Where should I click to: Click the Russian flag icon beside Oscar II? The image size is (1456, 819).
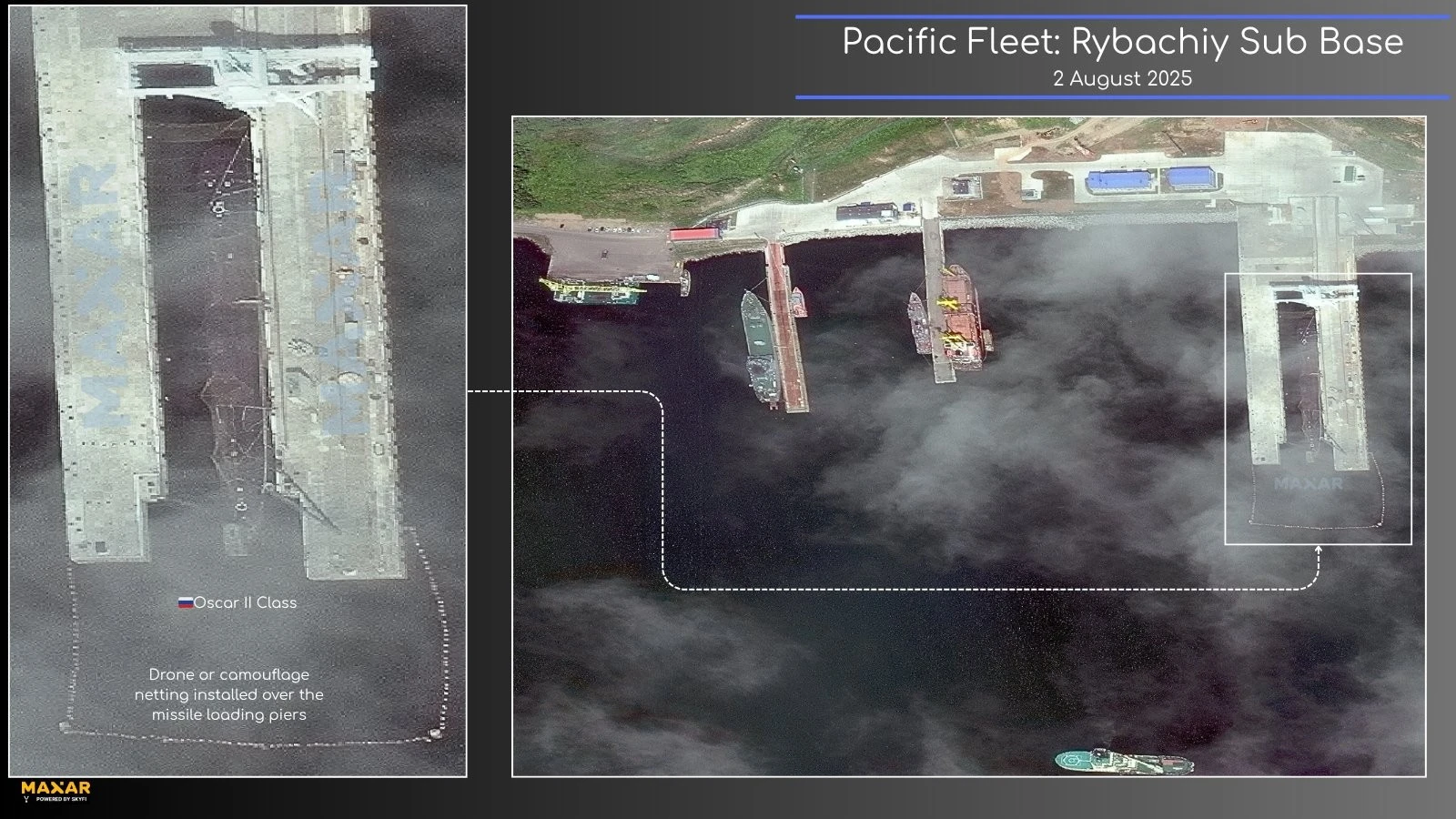[x=186, y=602]
